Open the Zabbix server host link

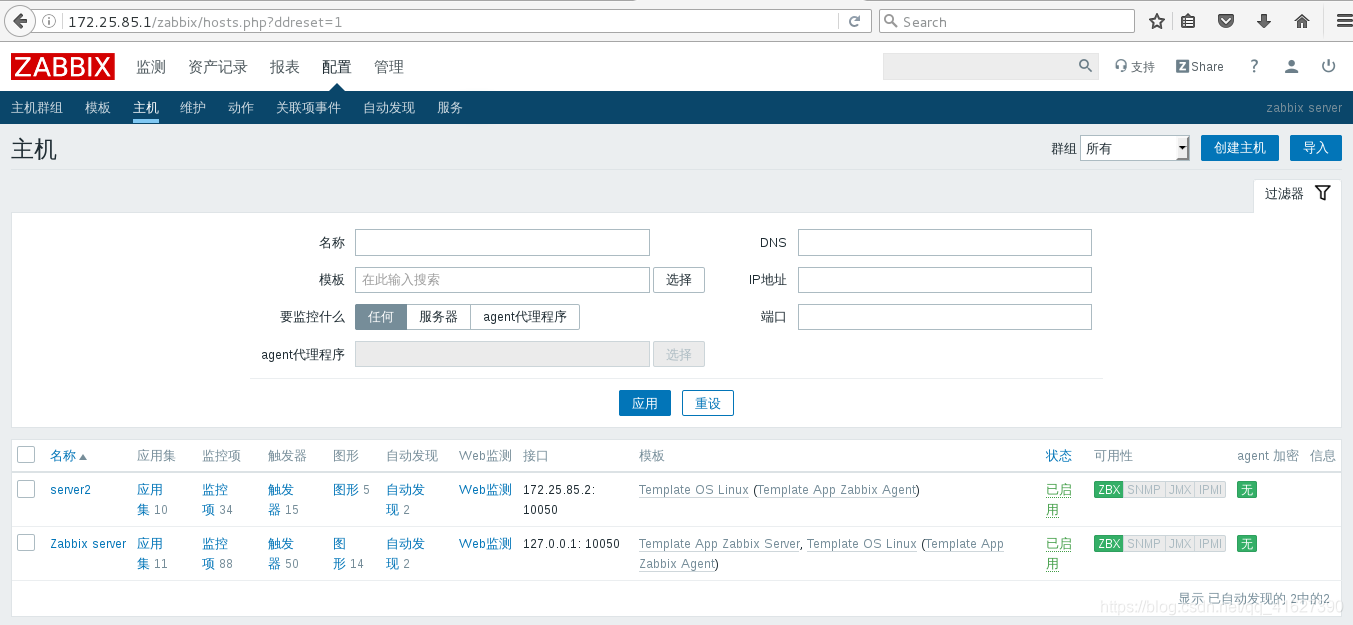click(x=88, y=544)
